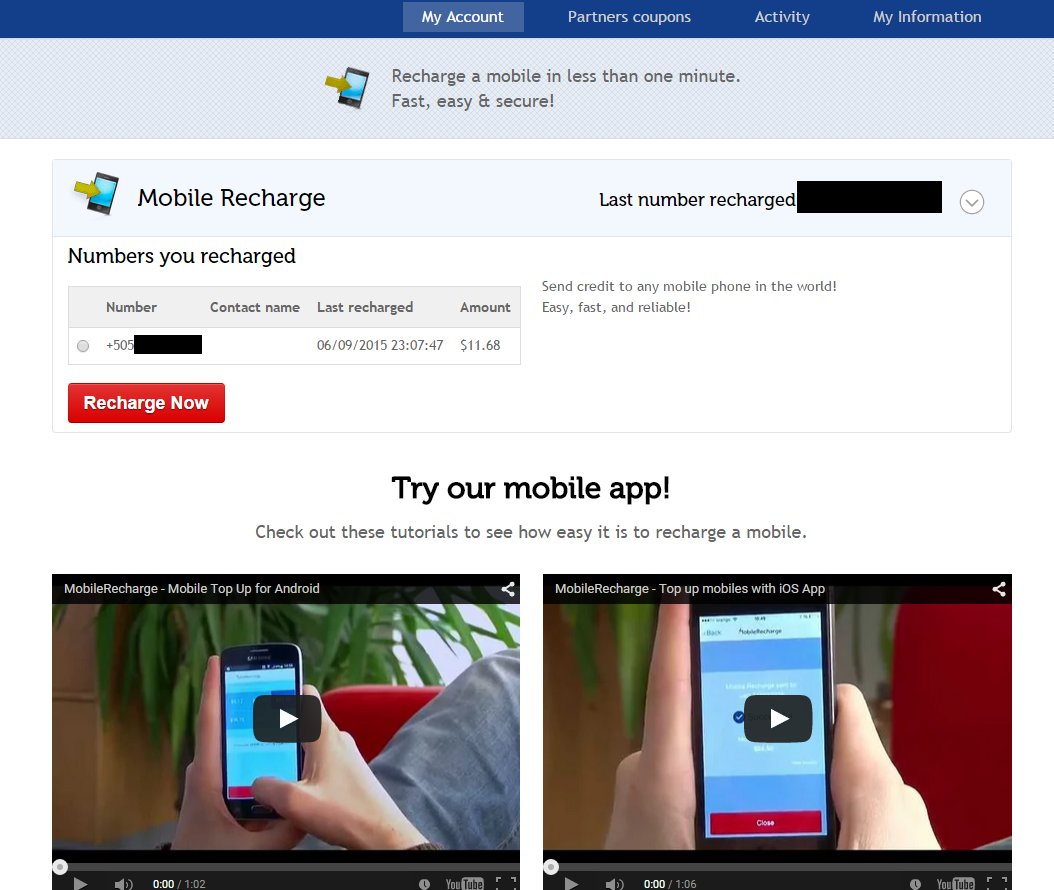Enter fullscreen on the Android video
1054x890 pixels.
(507, 883)
